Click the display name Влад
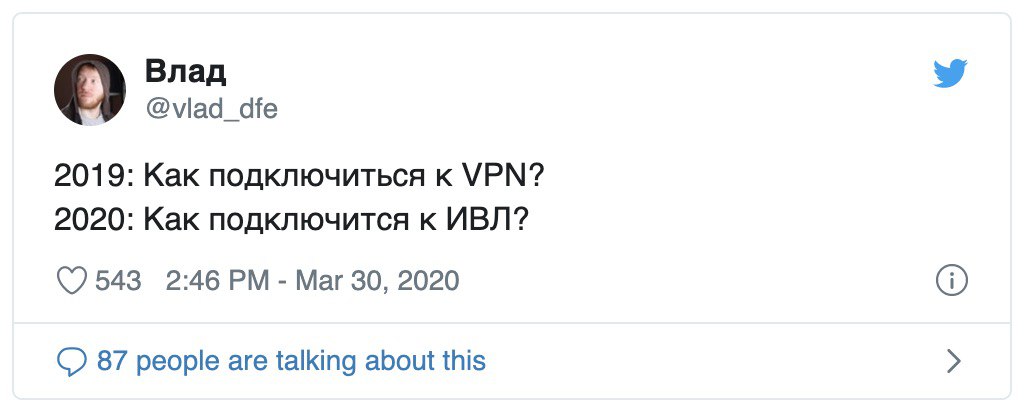 [x=186, y=71]
